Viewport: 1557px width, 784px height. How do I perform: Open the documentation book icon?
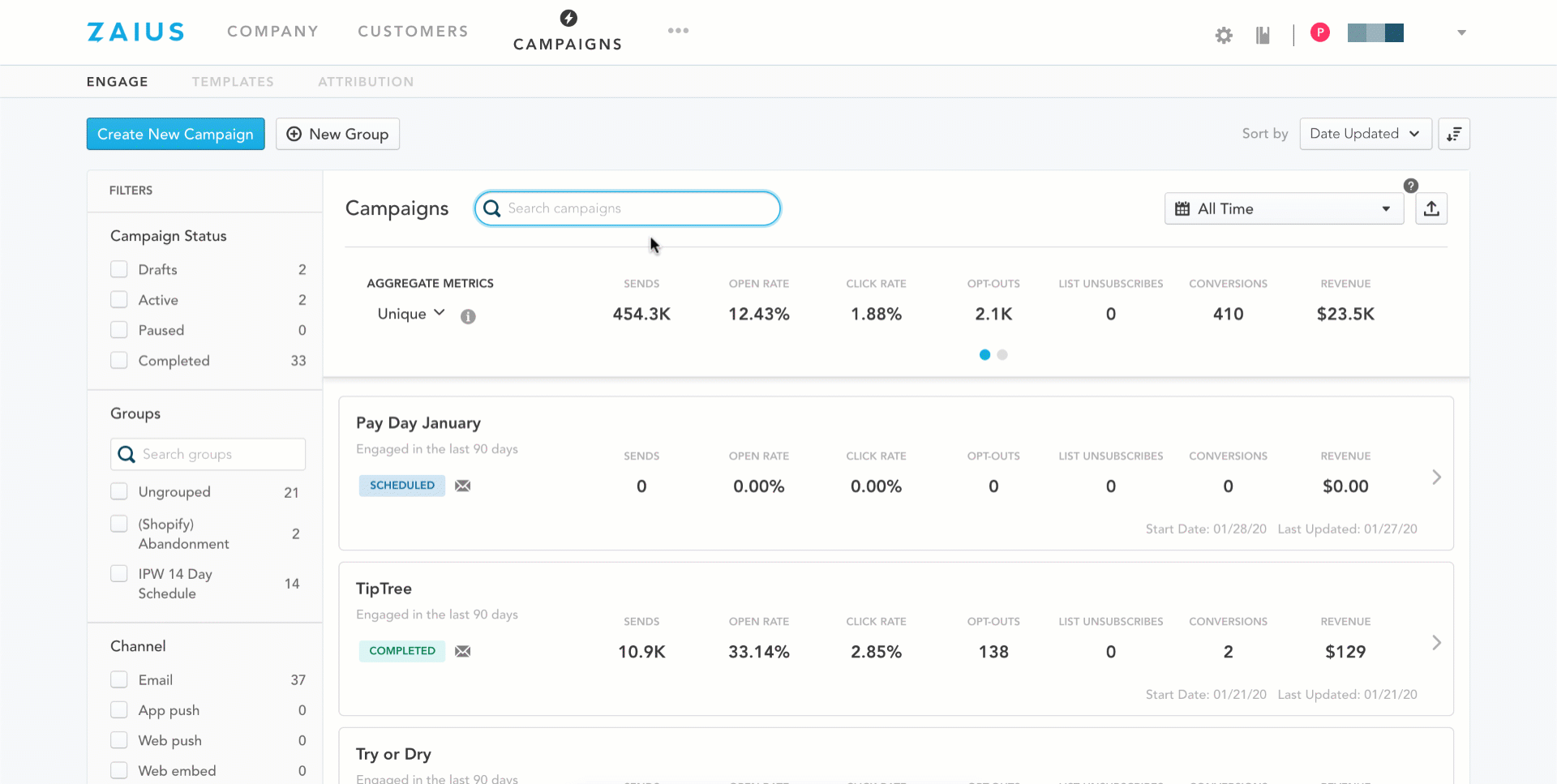point(1263,35)
